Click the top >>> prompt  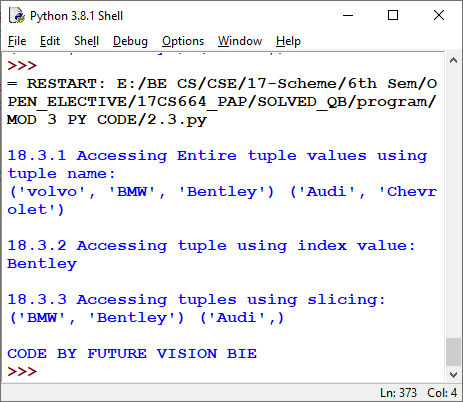pyautogui.click(x=22, y=65)
